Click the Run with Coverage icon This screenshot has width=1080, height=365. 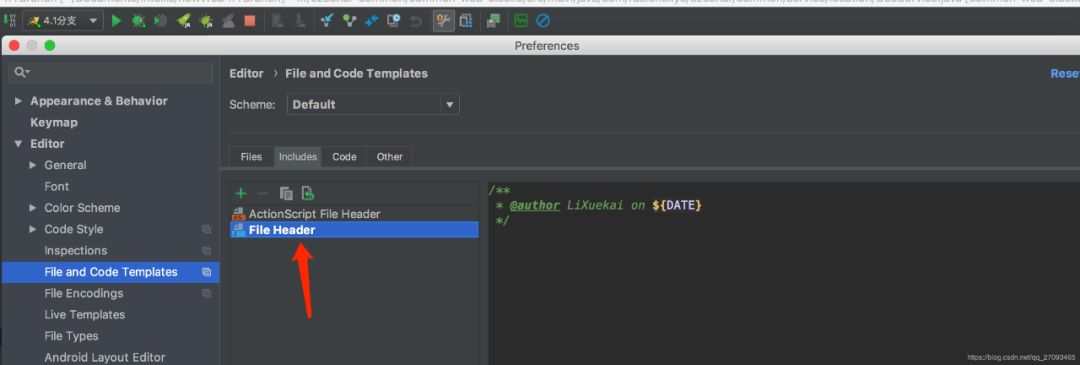coord(160,21)
